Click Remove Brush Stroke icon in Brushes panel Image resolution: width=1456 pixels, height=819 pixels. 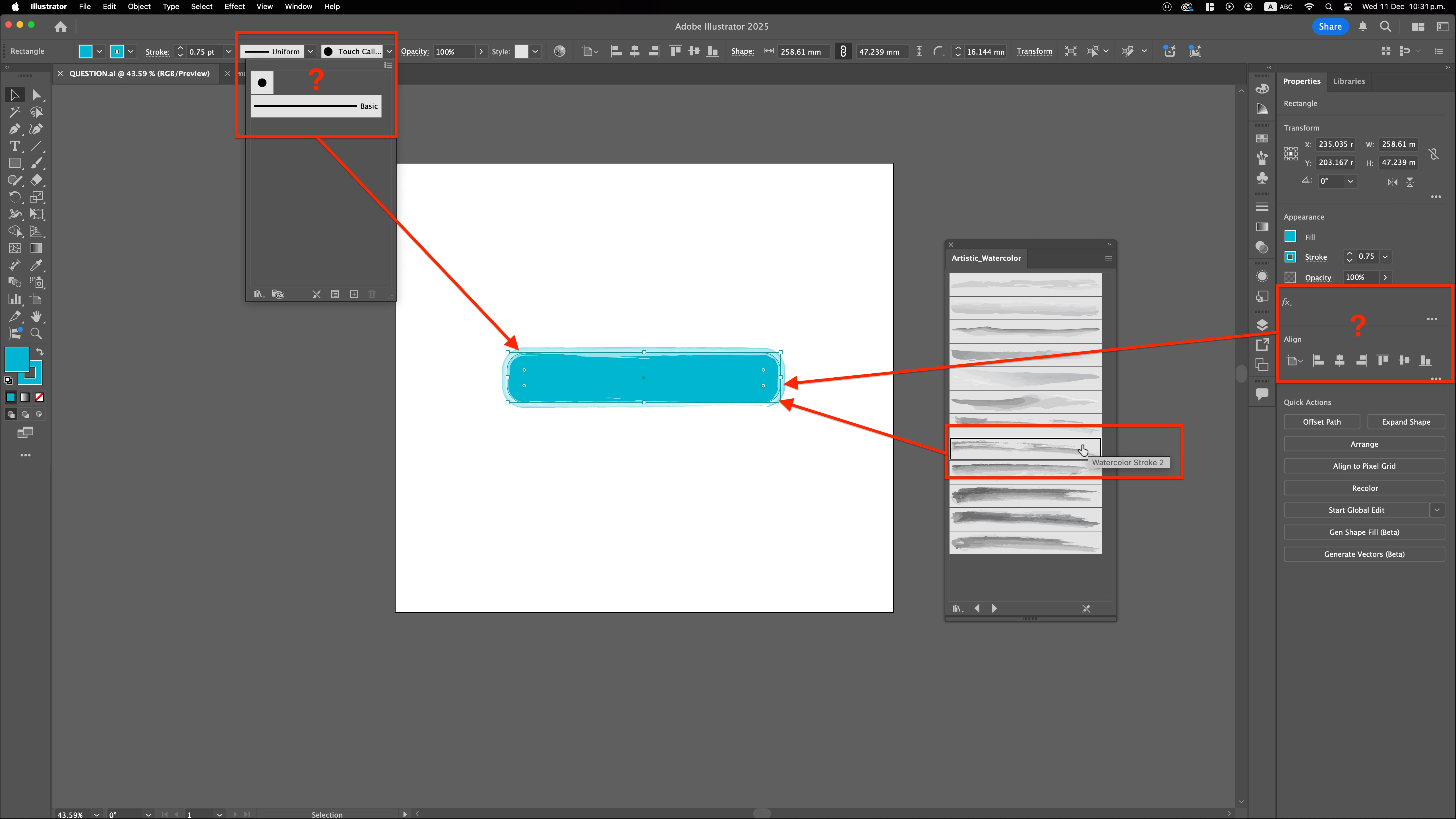pos(317,294)
